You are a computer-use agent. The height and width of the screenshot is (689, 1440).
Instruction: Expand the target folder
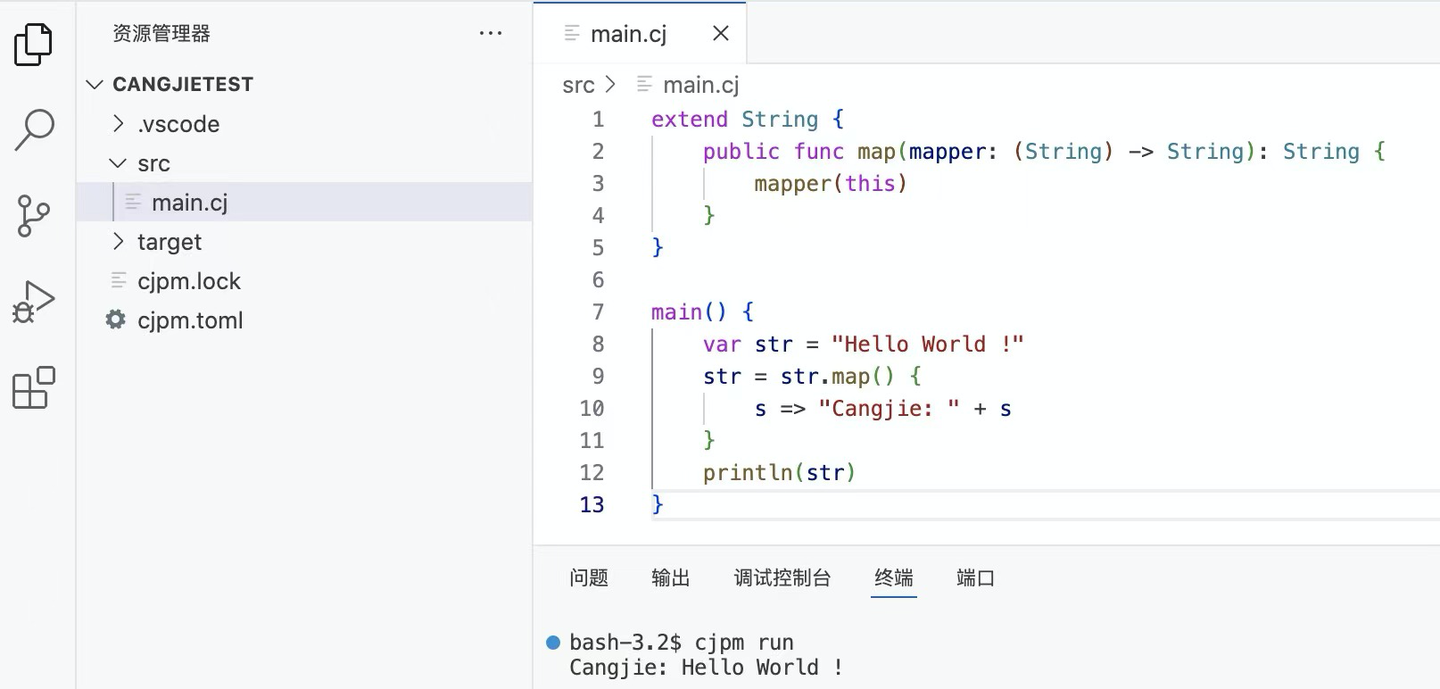coord(119,242)
